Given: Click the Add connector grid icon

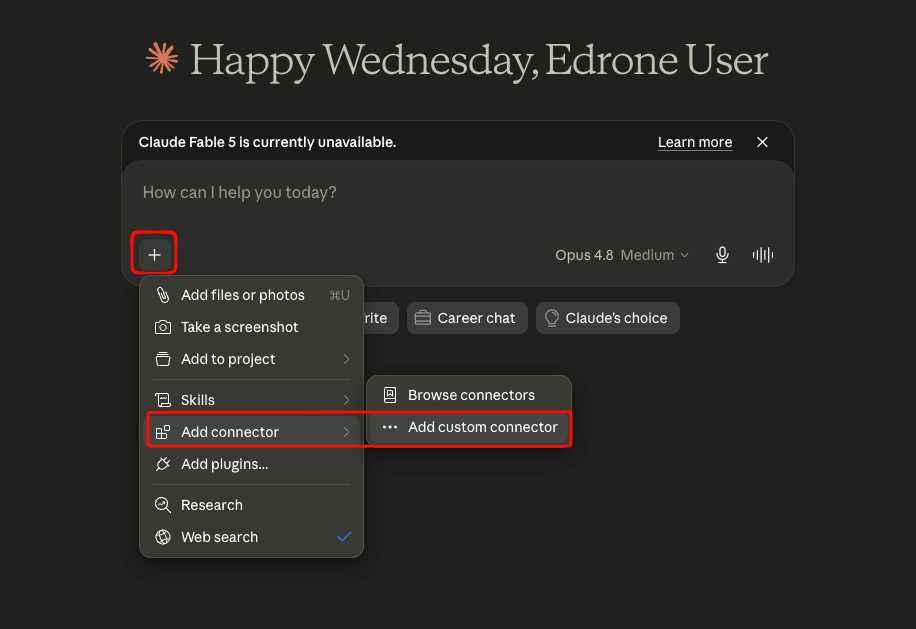Looking at the screenshot, I should 163,432.
